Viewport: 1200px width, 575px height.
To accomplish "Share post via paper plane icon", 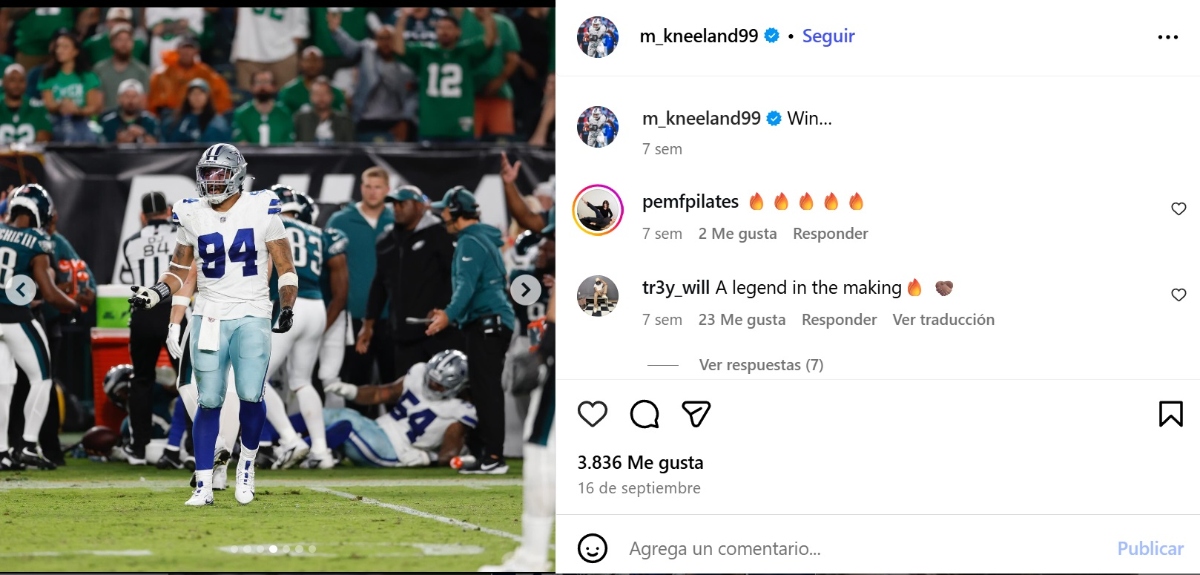I will pos(696,414).
